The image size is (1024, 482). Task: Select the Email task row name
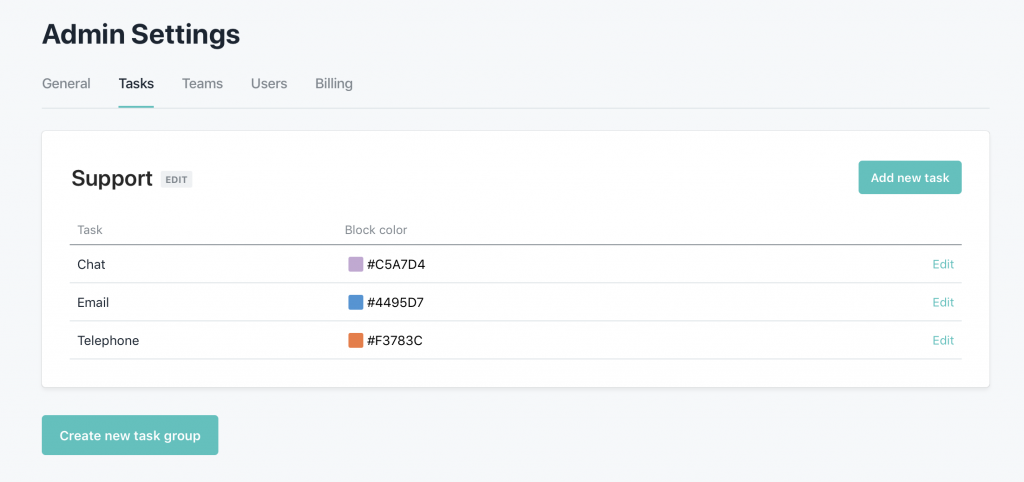pos(93,303)
